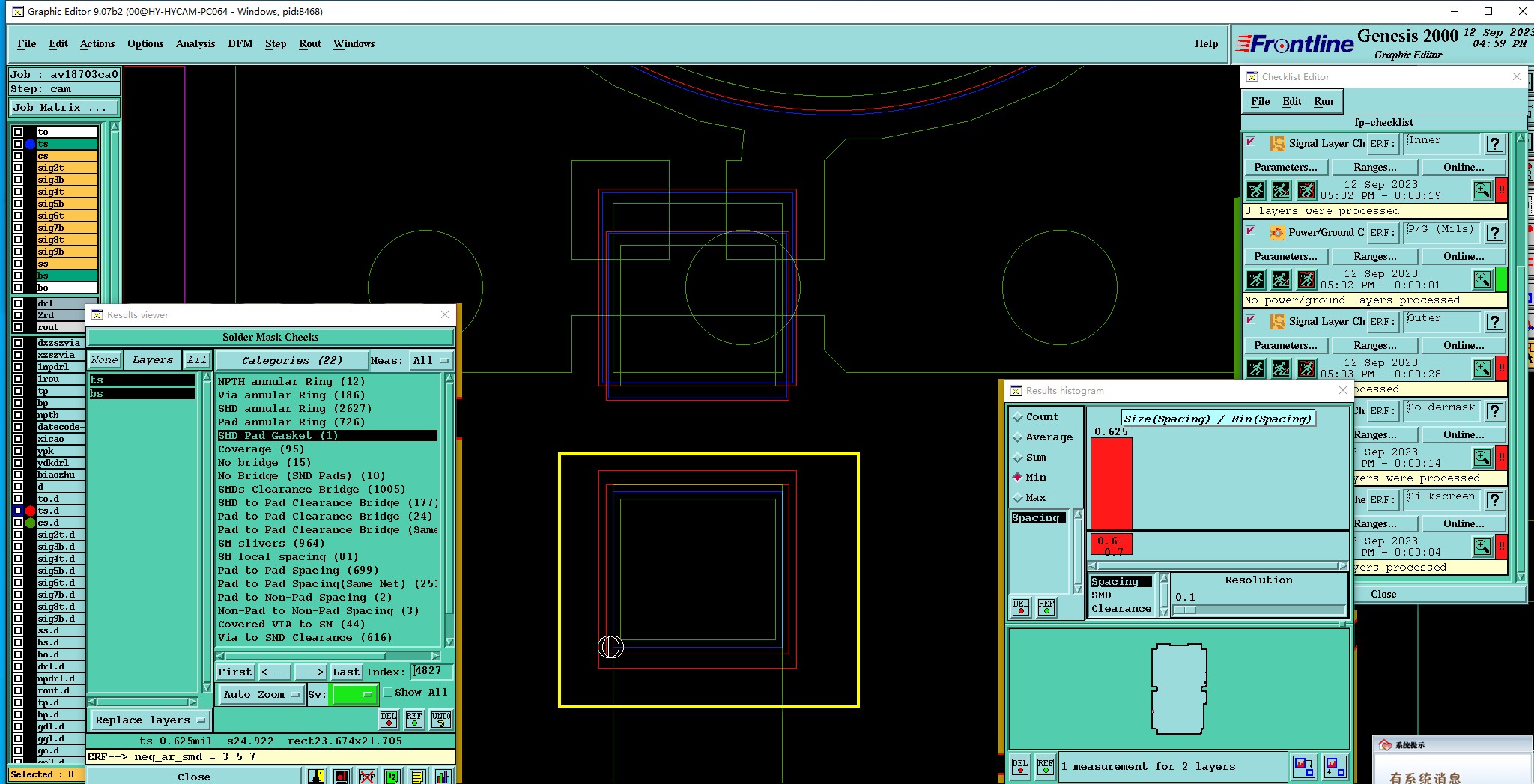Image resolution: width=1534 pixels, height=784 pixels.
Task: Click Close button in Checklist Editor
Action: tap(1383, 595)
